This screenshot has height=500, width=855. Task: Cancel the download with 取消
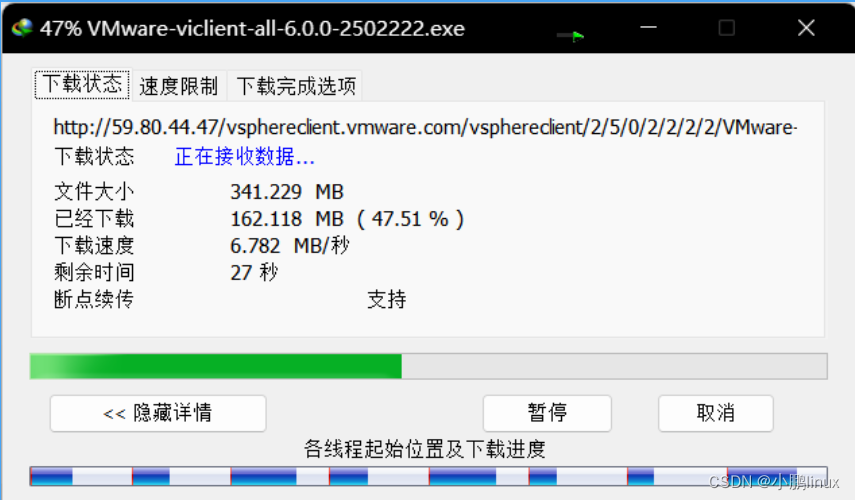[x=715, y=413]
